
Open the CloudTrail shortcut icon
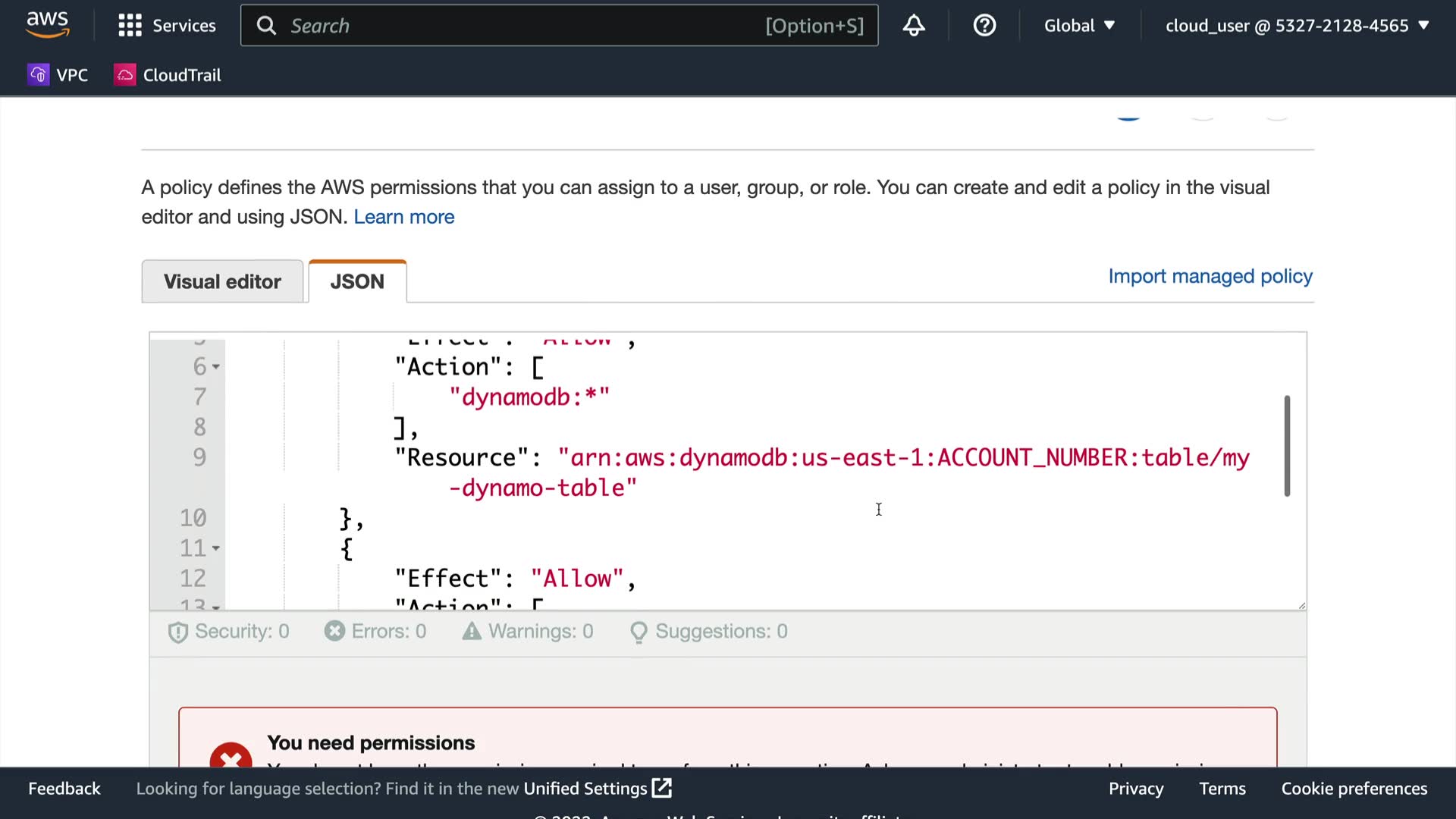tap(124, 74)
